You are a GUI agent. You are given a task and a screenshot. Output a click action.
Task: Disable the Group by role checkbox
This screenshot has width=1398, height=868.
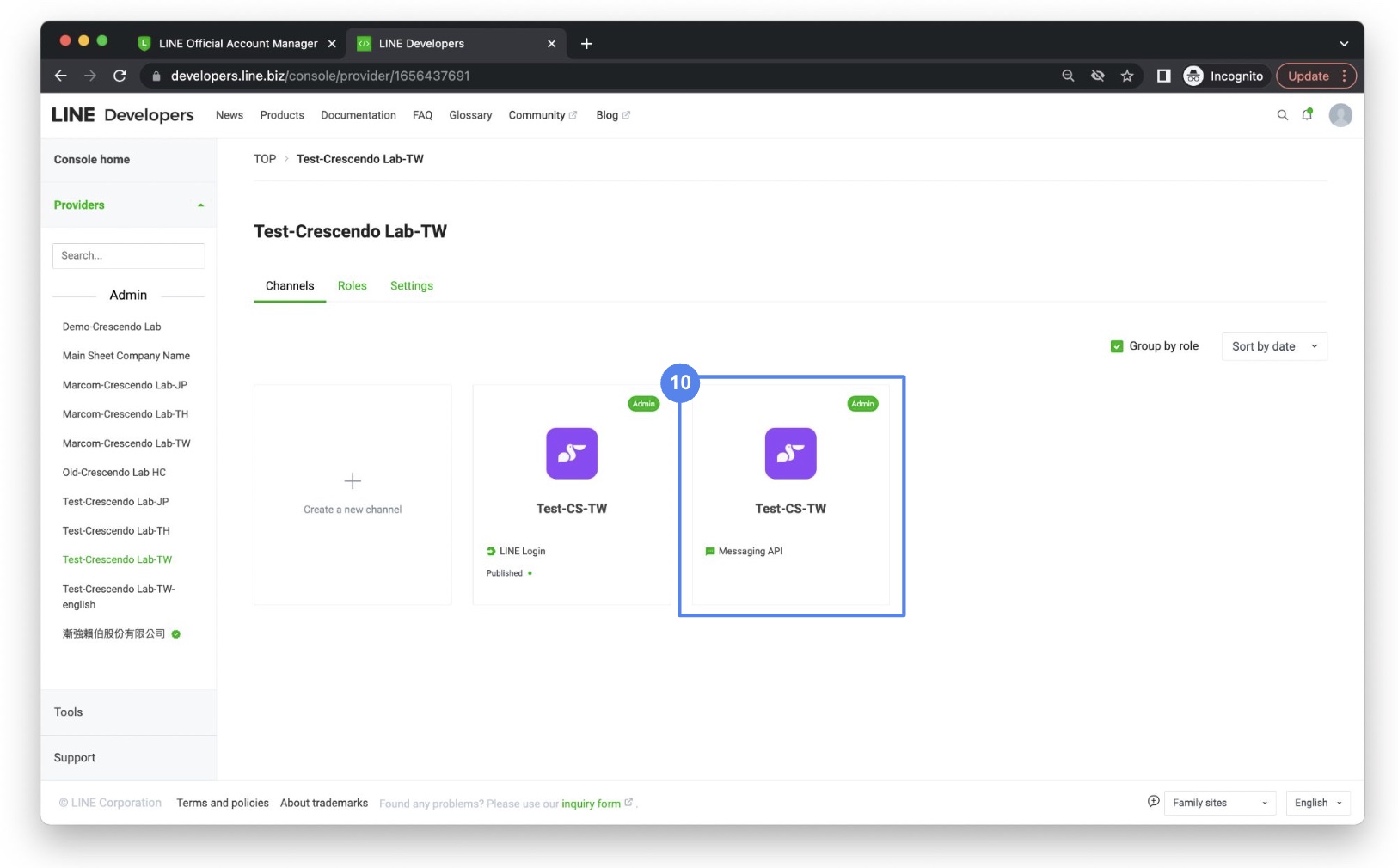[x=1117, y=345]
